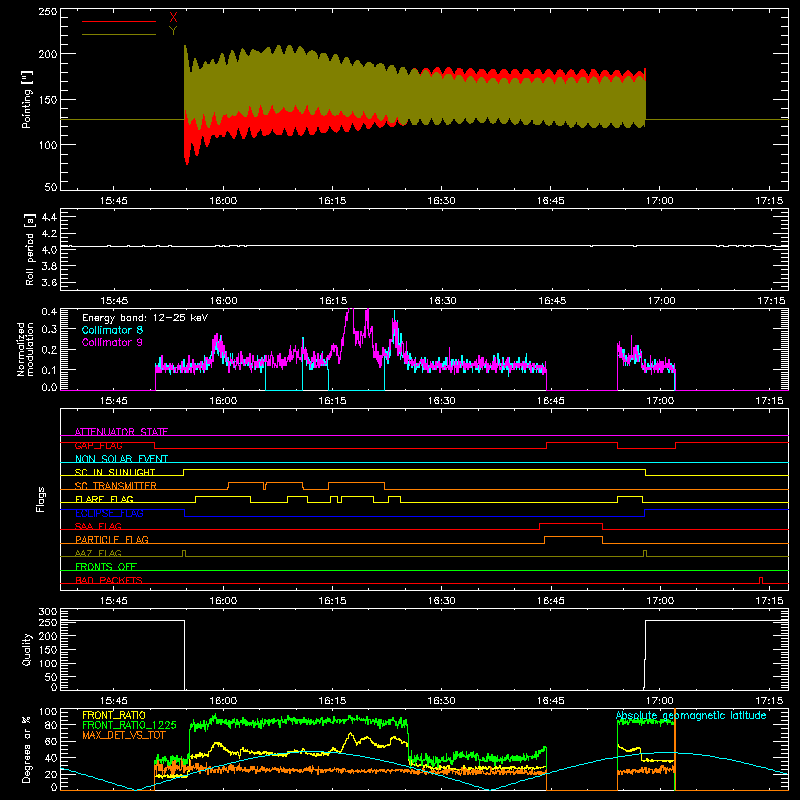Click the 'Degrees or %' axis title

click(x=27, y=749)
